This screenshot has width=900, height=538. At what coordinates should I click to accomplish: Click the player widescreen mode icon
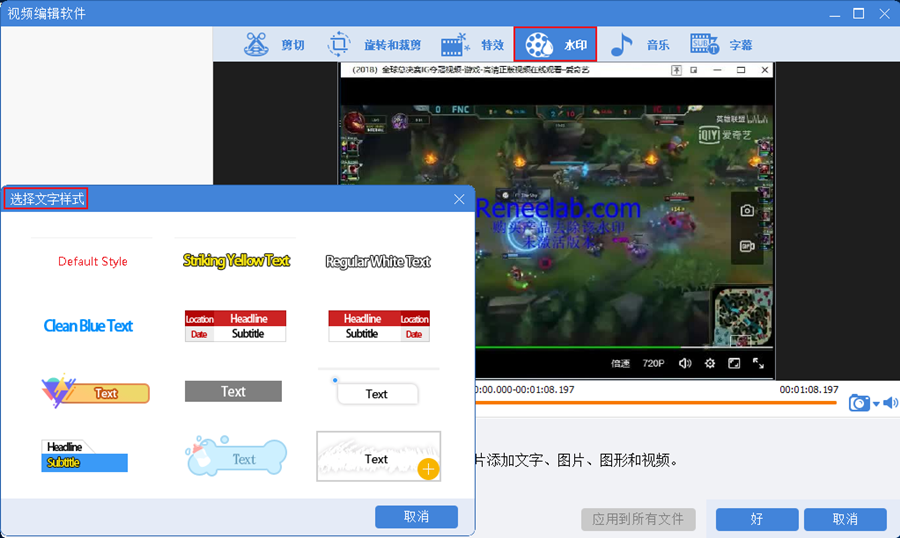734,363
